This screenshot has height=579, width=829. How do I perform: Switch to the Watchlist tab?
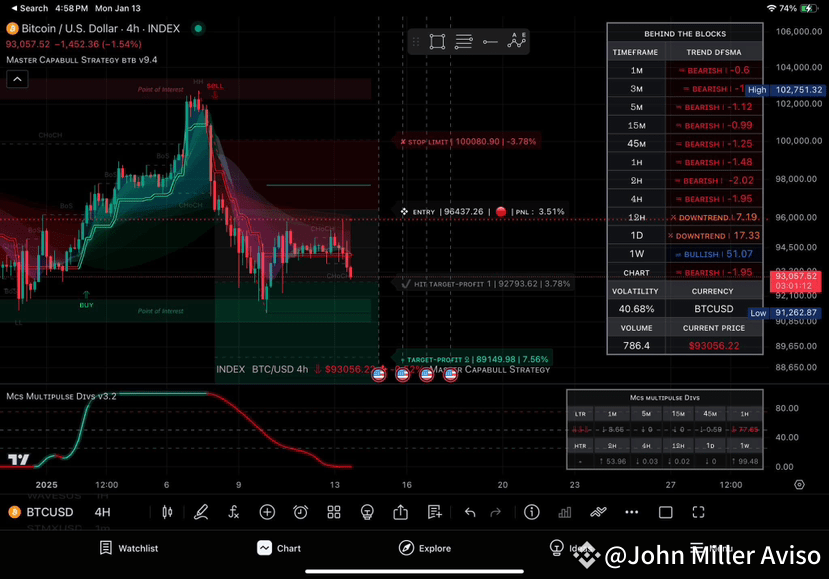pyautogui.click(x=129, y=548)
